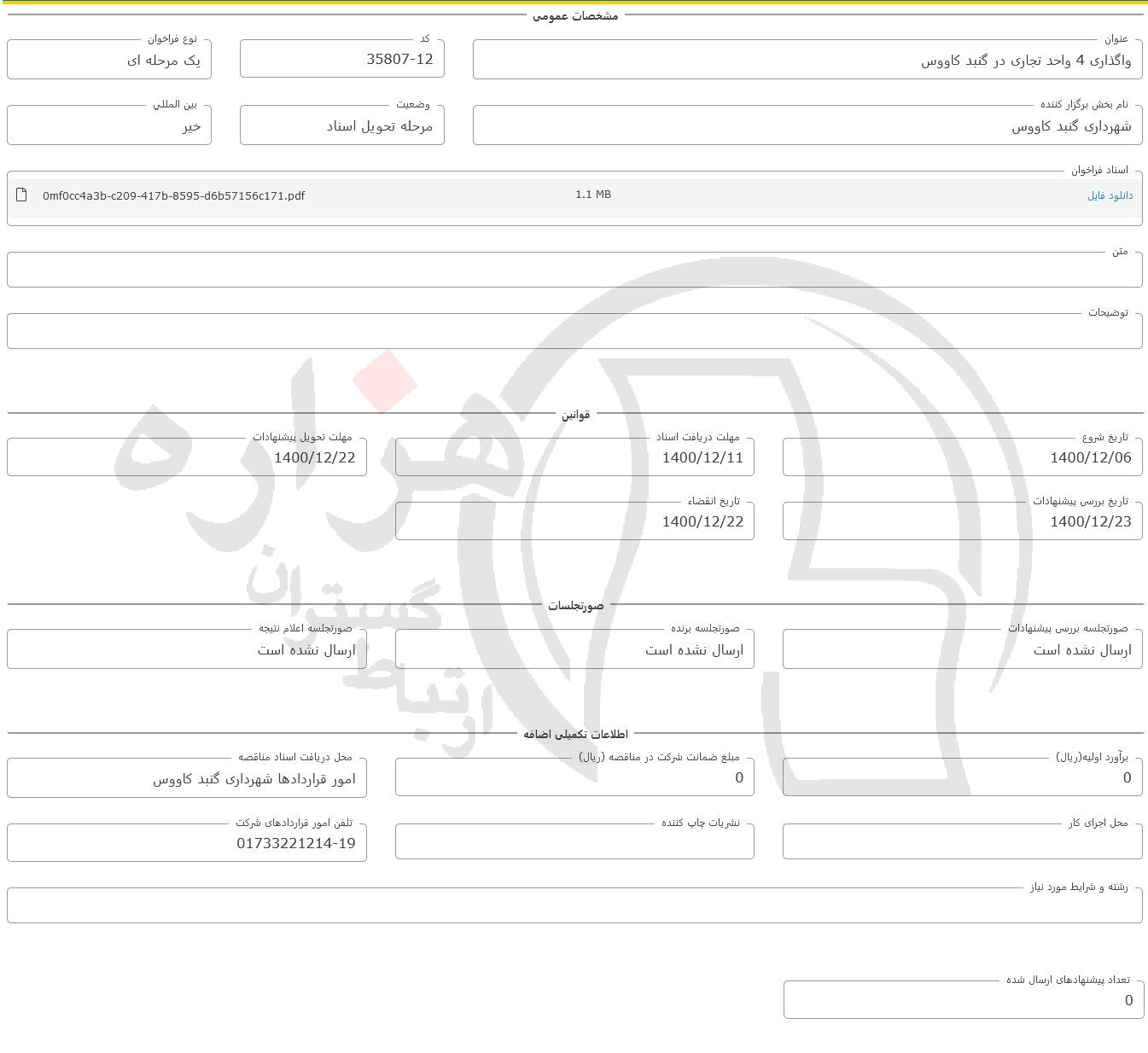
Task: Collapse the قوانین section header
Action: tap(575, 416)
